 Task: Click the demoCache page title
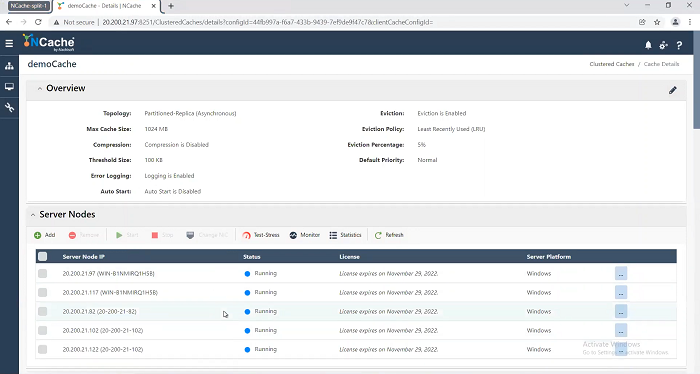pos(52,64)
